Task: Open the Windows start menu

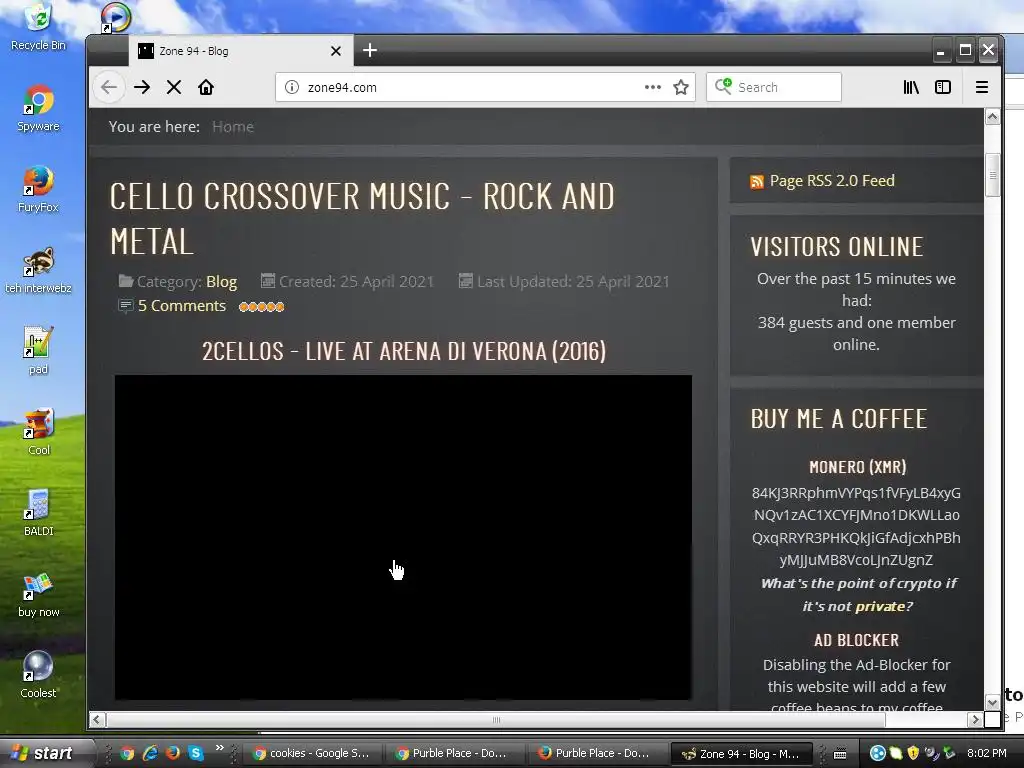Action: tap(44, 753)
